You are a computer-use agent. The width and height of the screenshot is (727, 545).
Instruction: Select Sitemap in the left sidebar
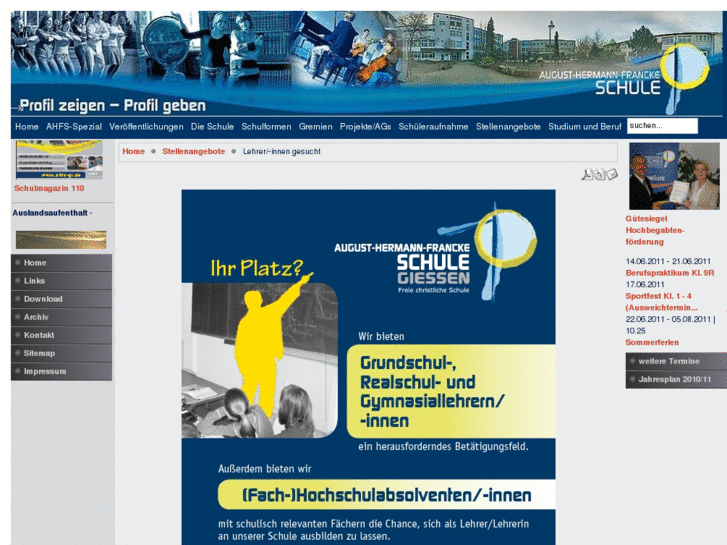click(x=61, y=353)
